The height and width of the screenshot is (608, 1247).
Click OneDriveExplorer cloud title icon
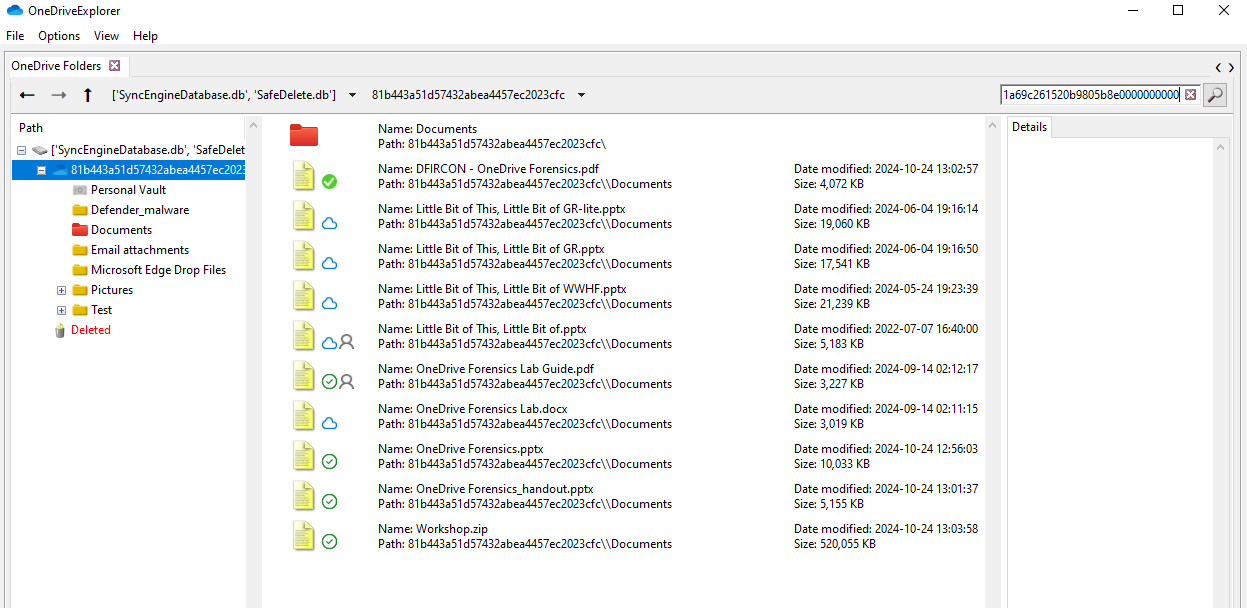(15, 10)
